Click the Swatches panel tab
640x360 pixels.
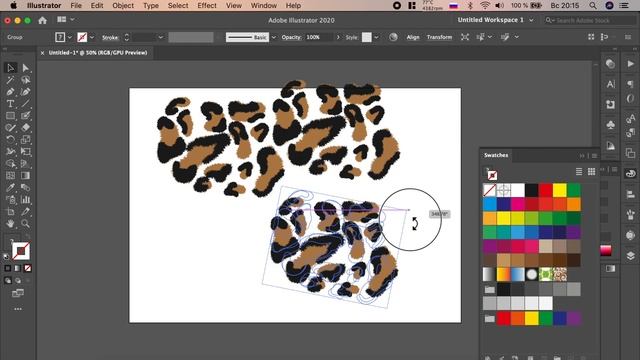point(496,155)
